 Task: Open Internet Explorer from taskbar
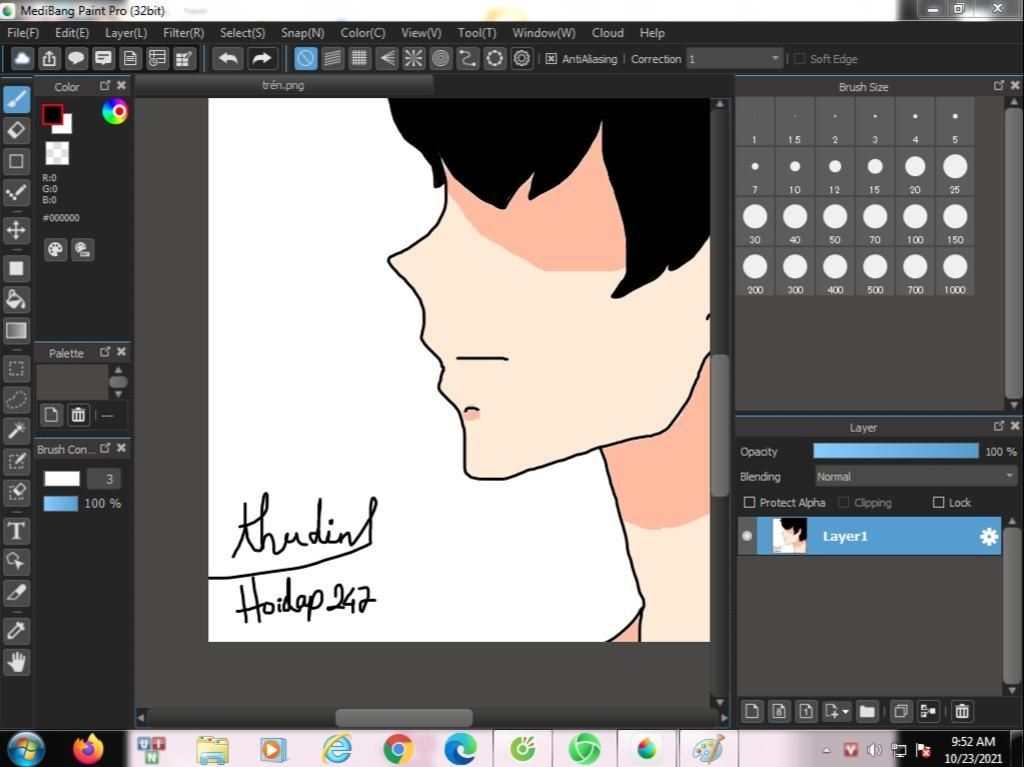(x=336, y=749)
